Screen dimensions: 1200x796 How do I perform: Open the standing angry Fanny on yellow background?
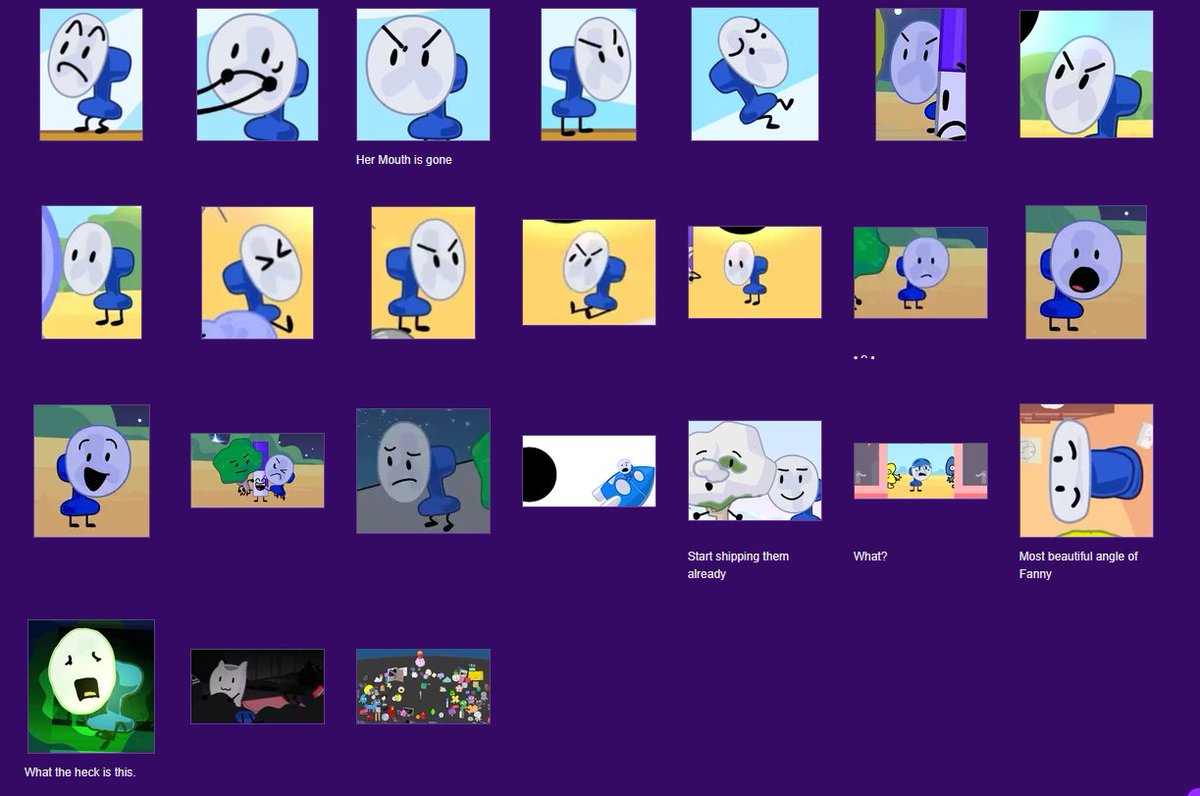tap(423, 272)
